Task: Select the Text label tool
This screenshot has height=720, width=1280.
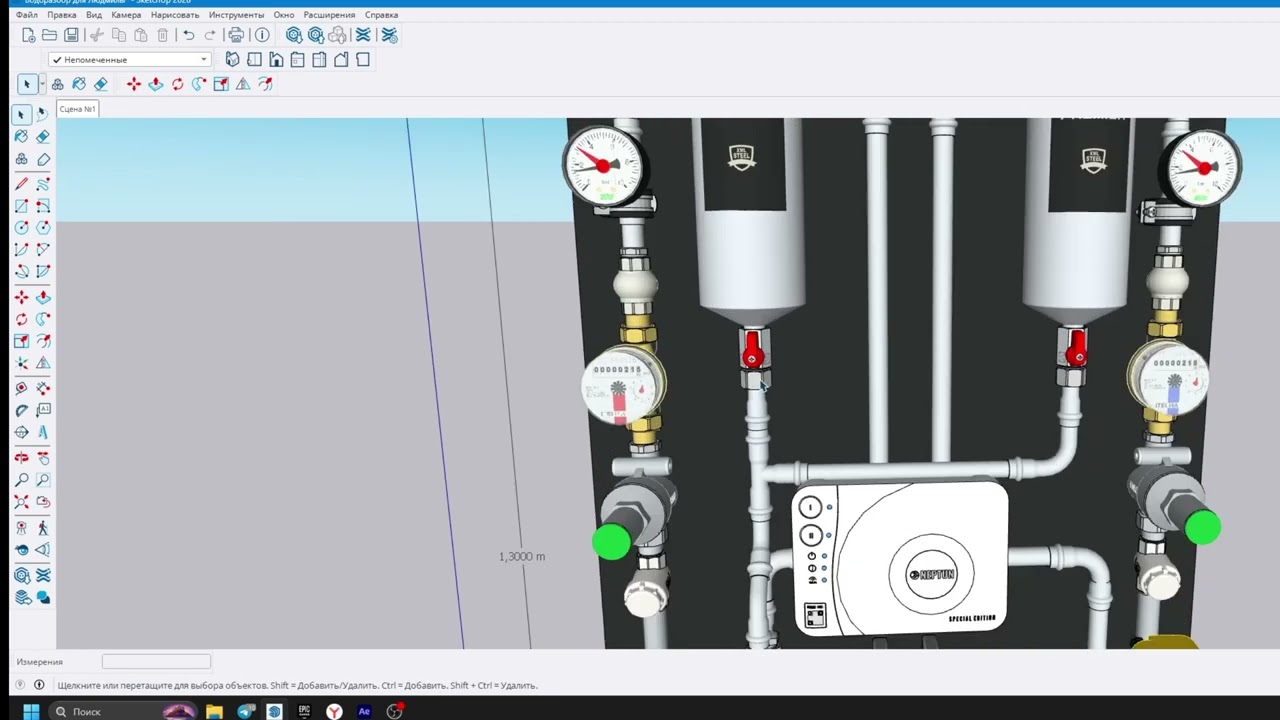Action: [43, 410]
